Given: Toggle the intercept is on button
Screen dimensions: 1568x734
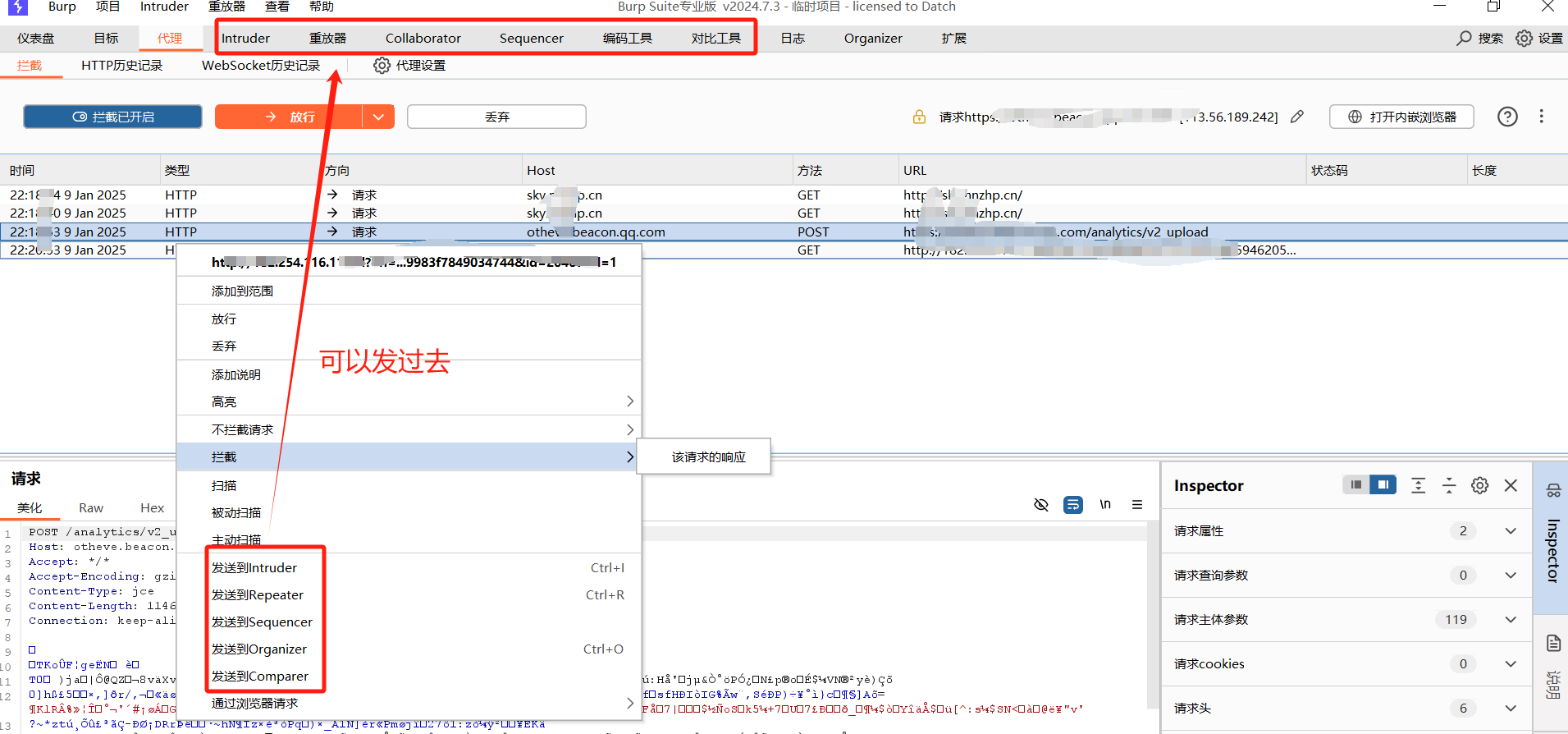Looking at the screenshot, I should [x=113, y=117].
